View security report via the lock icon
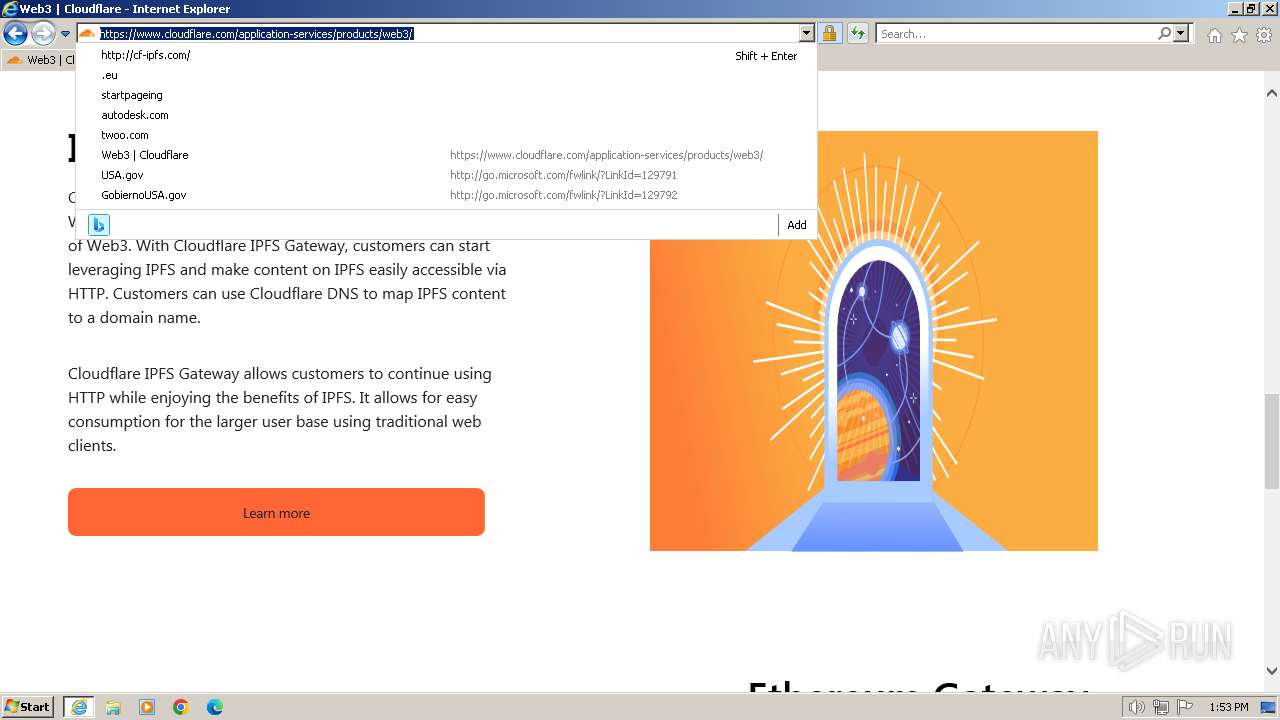Screen dimensions: 1280x720 (x=830, y=34)
